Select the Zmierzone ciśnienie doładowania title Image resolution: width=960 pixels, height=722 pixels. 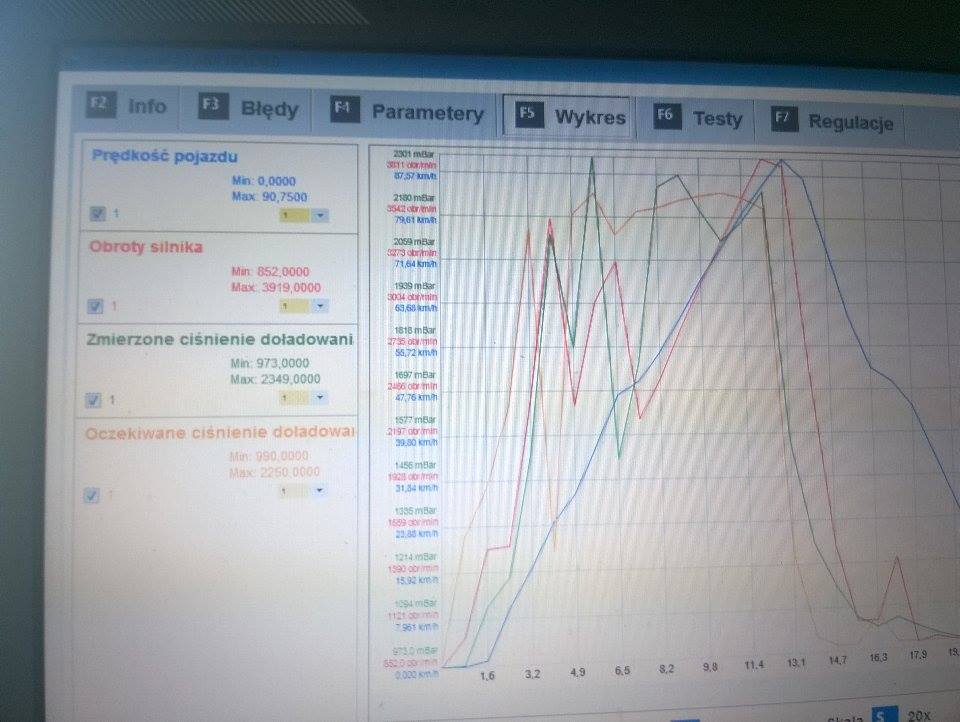219,339
